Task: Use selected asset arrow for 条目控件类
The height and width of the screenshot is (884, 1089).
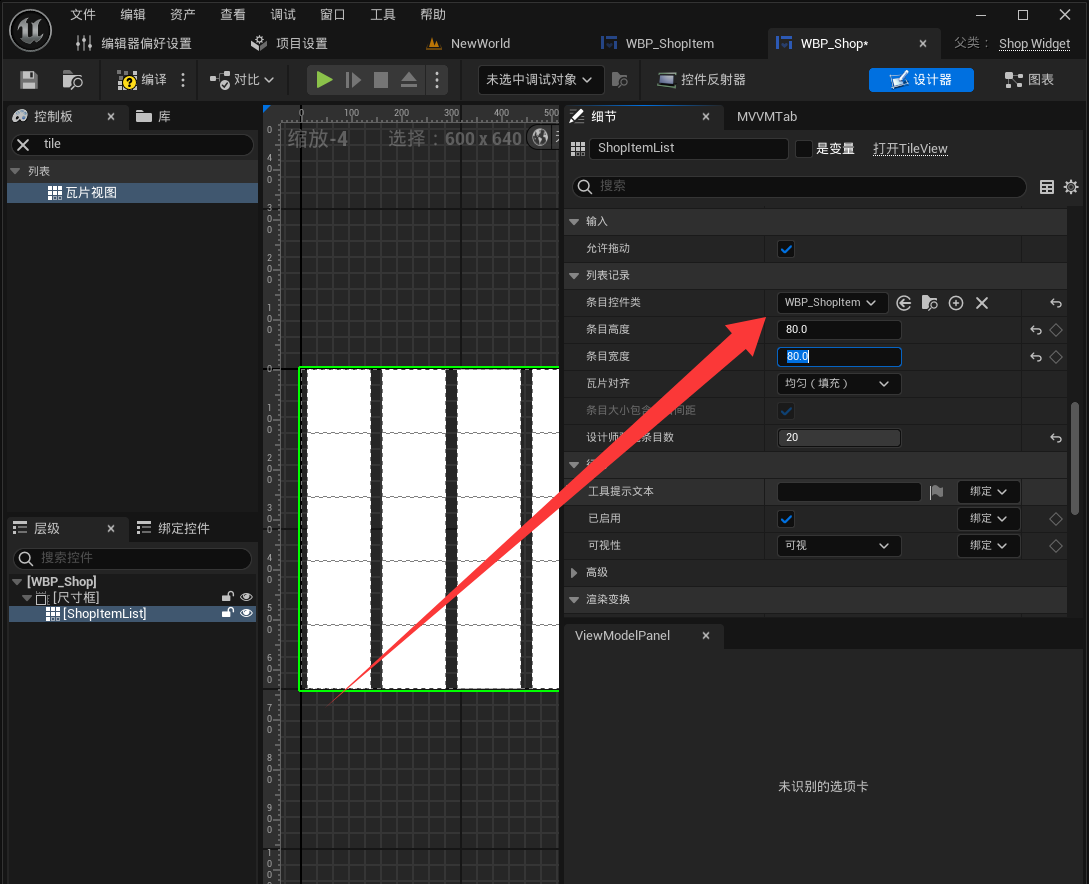Action: coord(904,303)
